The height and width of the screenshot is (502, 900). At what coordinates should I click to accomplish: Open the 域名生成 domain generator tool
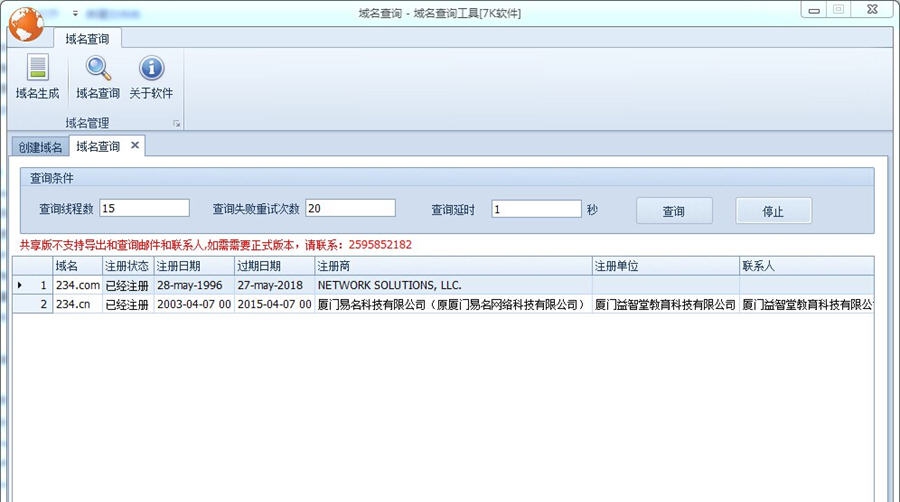[x=37, y=78]
